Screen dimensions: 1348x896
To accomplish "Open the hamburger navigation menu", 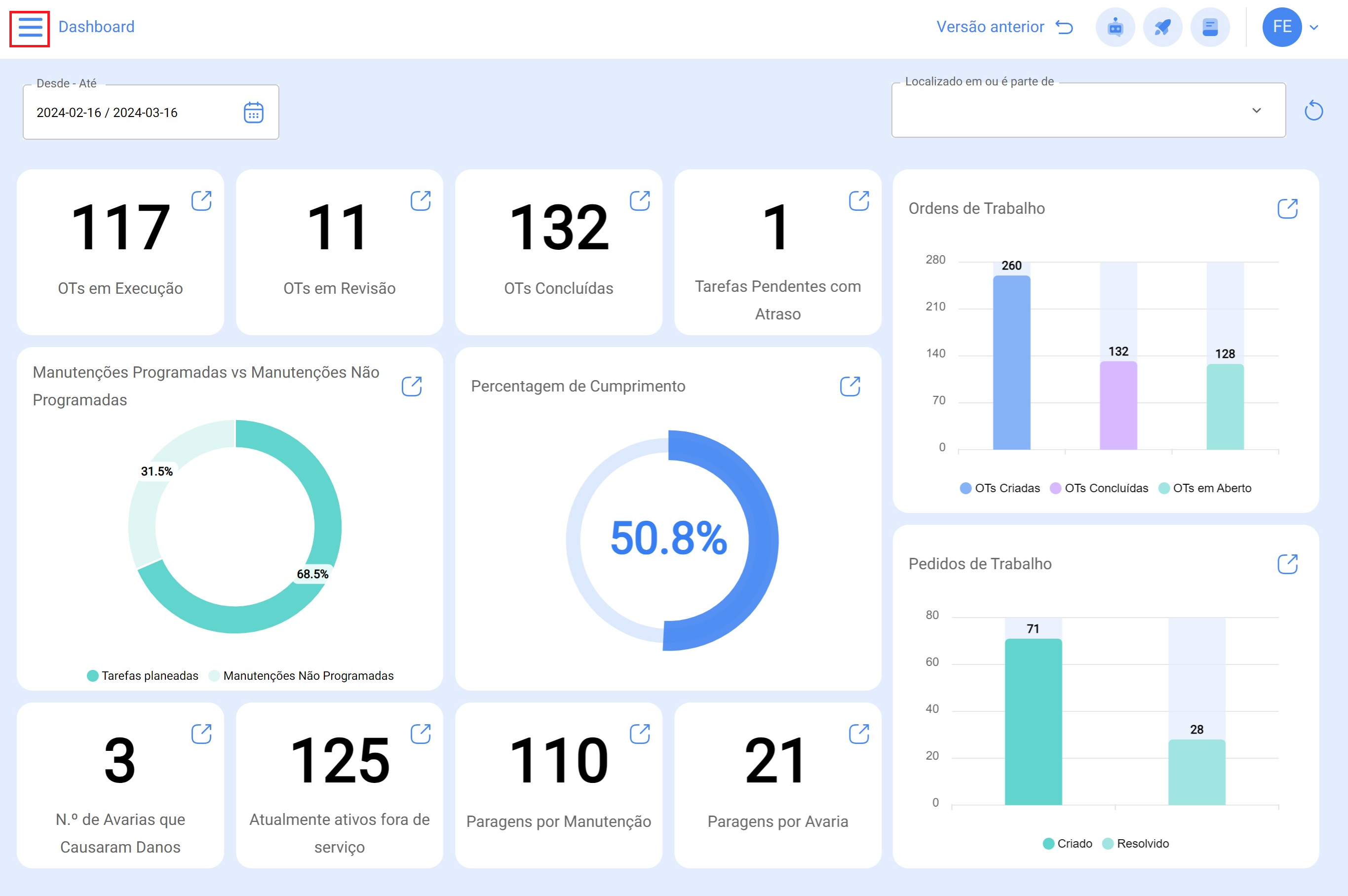I will 30,28.
